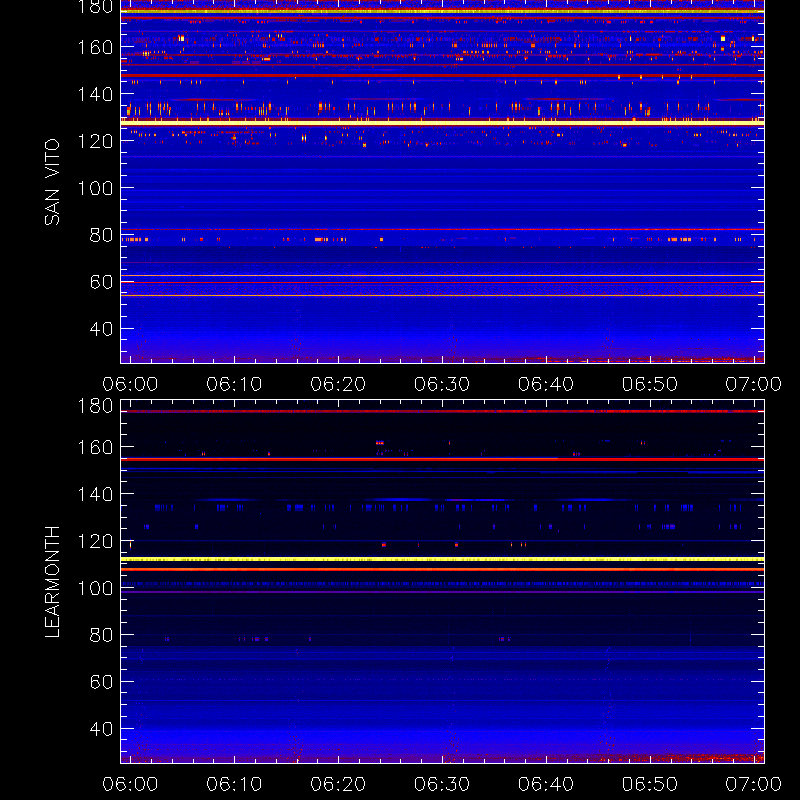Click the LEARMONTH axis title

(52, 582)
